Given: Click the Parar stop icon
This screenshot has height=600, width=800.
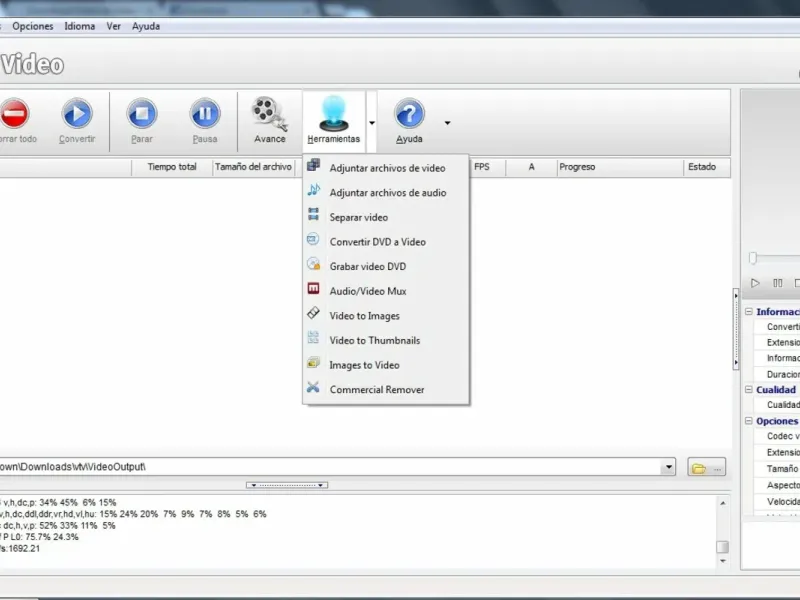Looking at the screenshot, I should (142, 113).
